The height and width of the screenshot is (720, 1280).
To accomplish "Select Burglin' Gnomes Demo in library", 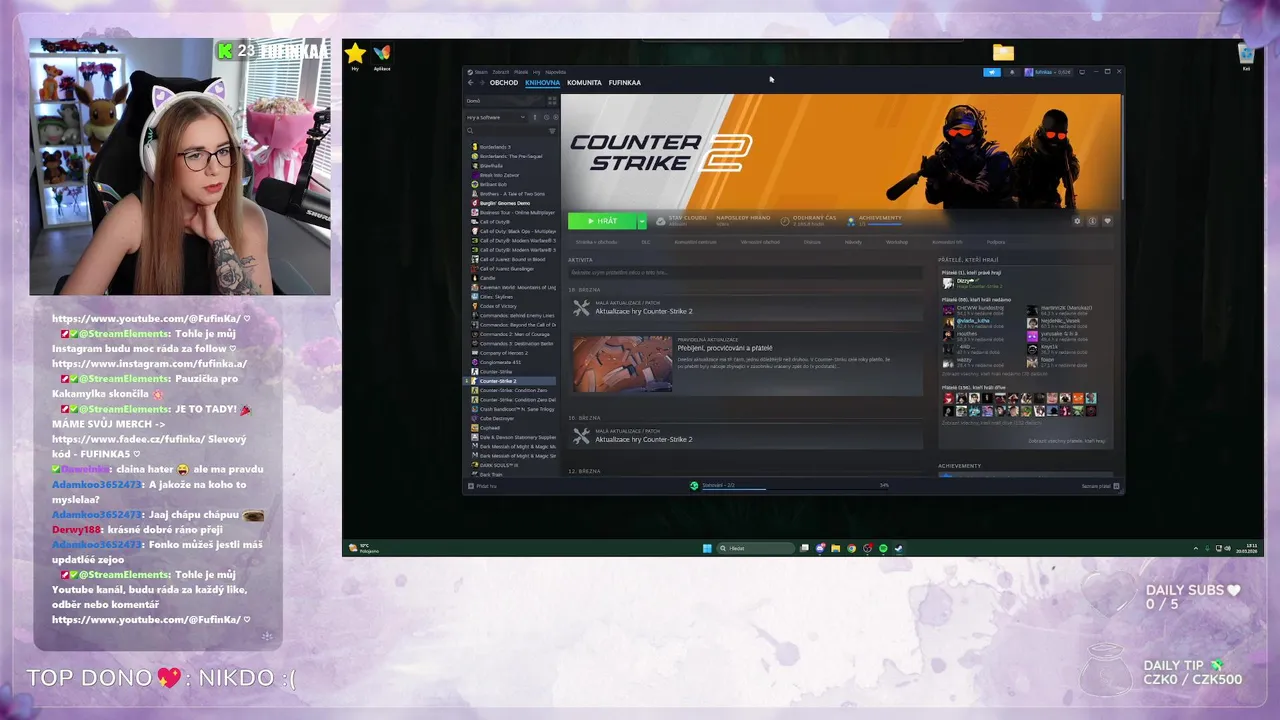I will pyautogui.click(x=503, y=203).
